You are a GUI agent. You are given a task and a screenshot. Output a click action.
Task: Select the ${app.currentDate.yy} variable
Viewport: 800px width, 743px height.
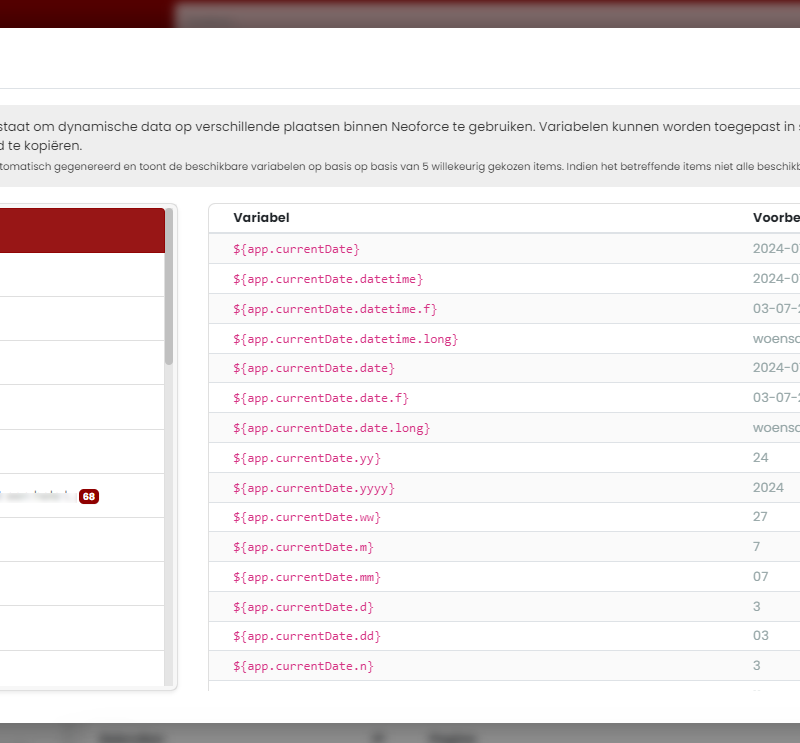[307, 458]
